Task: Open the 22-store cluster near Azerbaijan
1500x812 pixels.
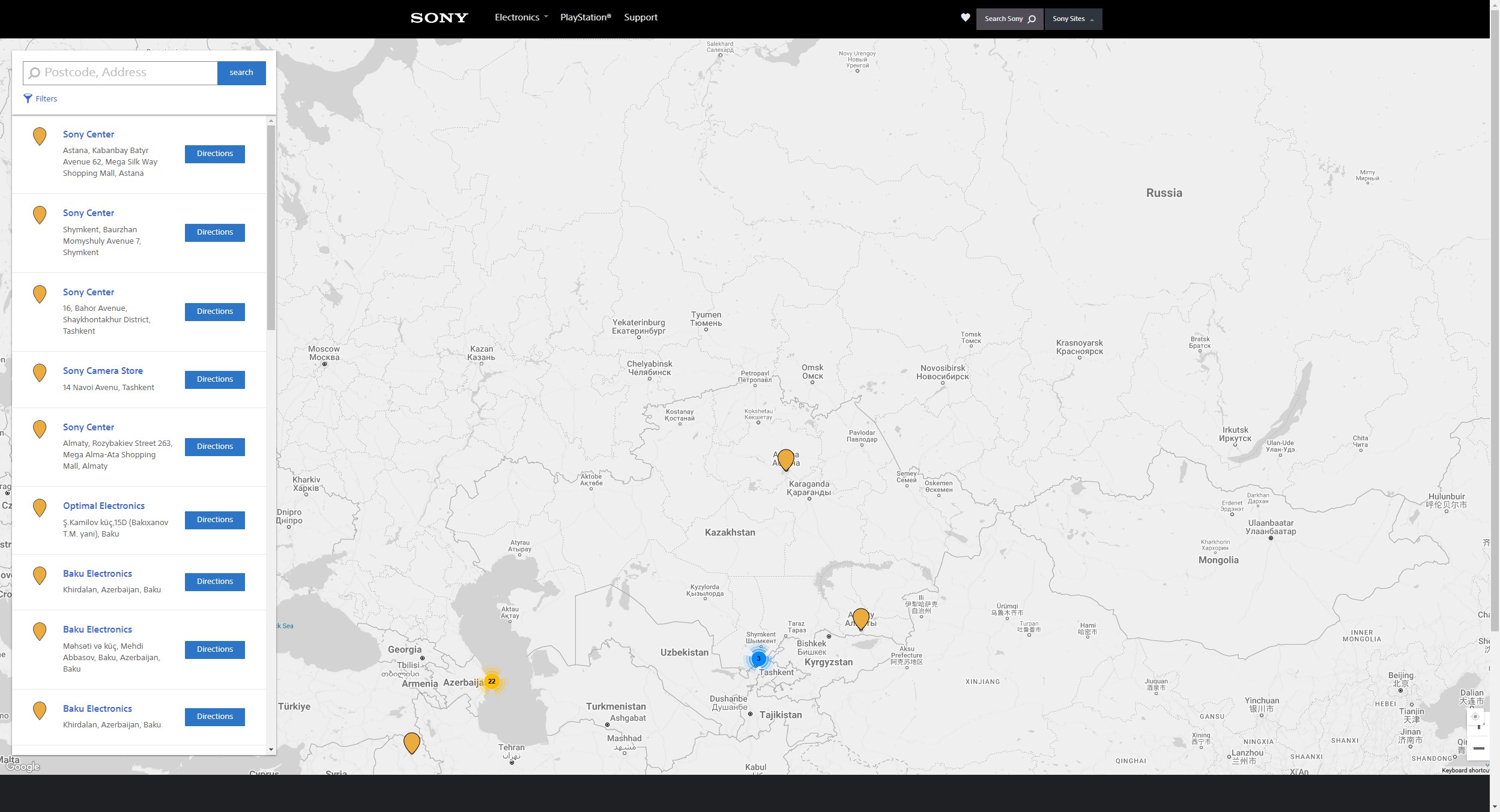Action: pos(492,681)
